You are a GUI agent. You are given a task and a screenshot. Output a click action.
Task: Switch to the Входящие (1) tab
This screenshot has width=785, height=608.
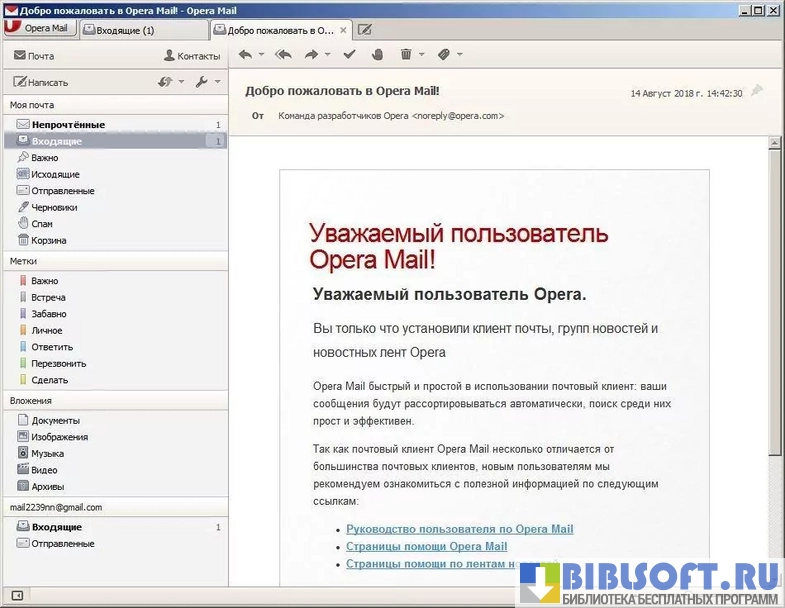point(118,30)
